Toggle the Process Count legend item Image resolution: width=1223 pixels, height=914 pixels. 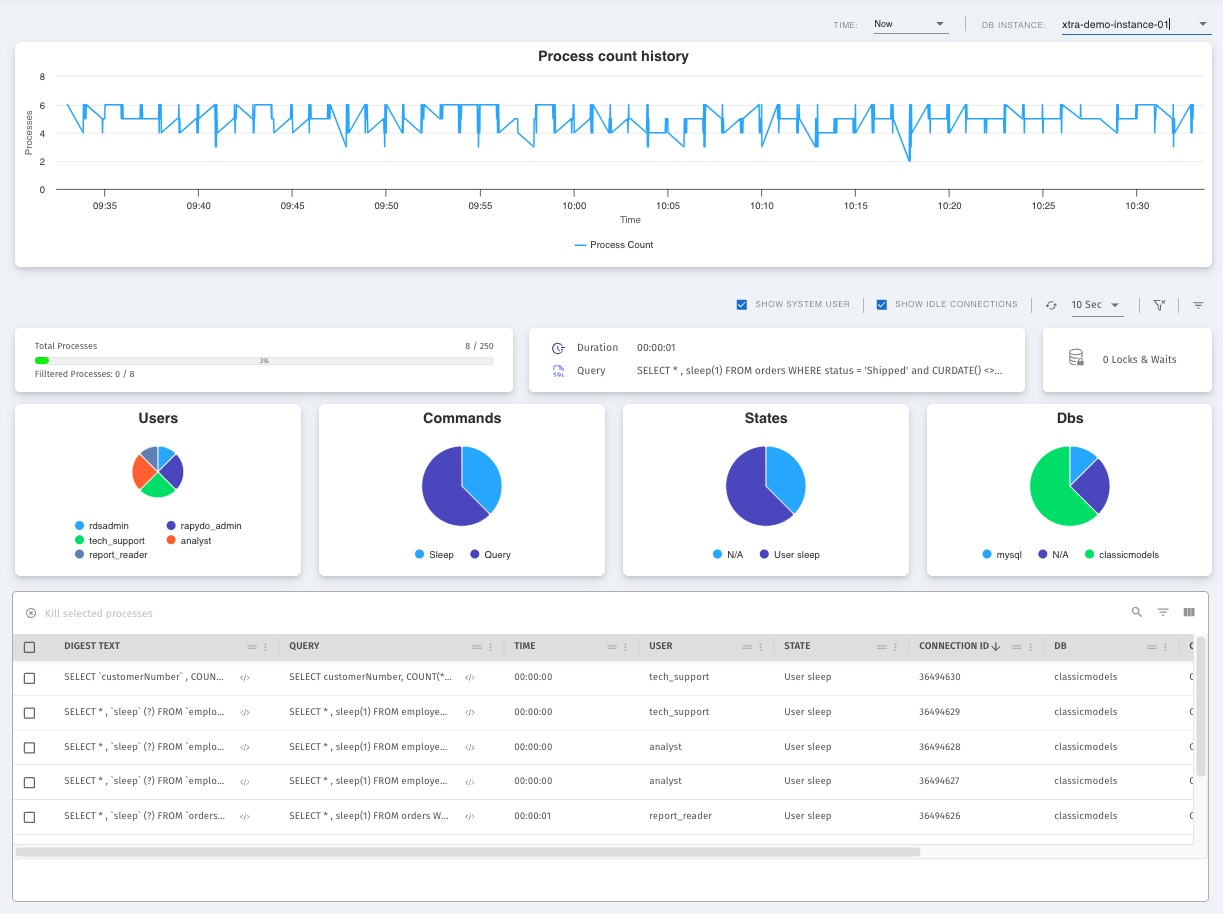coord(614,245)
